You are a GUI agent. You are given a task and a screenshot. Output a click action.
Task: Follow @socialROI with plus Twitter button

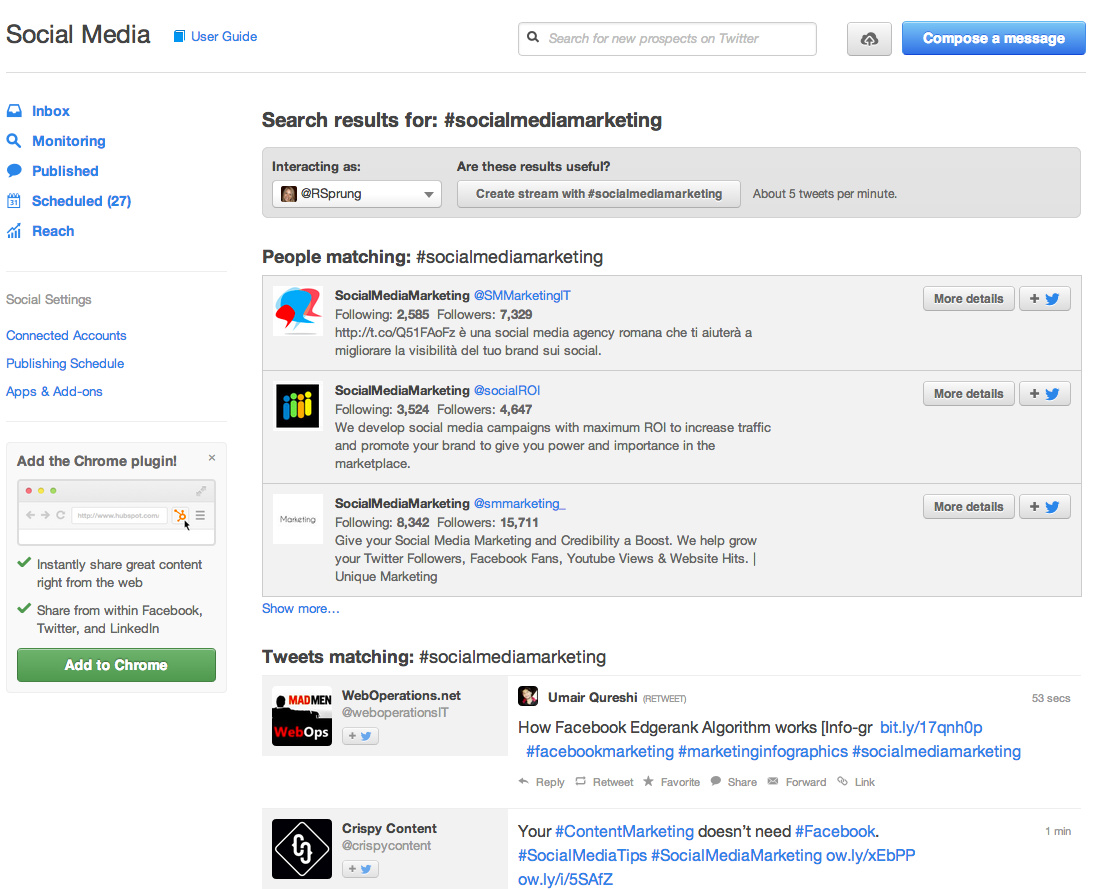[x=1044, y=394]
